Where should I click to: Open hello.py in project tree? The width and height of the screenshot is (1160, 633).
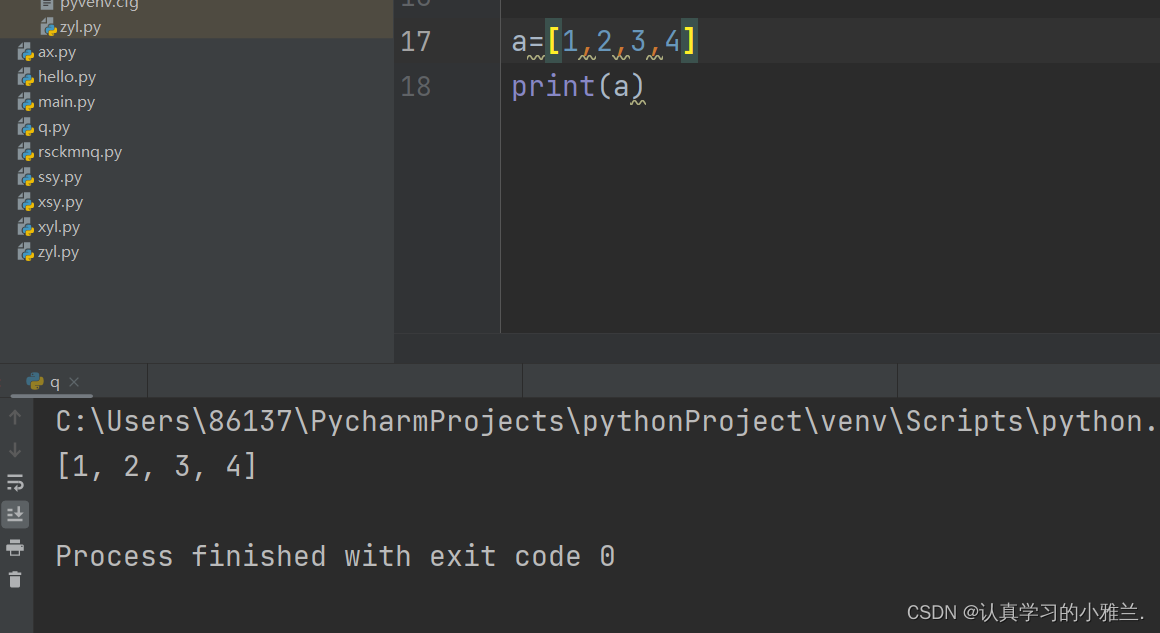tap(66, 77)
